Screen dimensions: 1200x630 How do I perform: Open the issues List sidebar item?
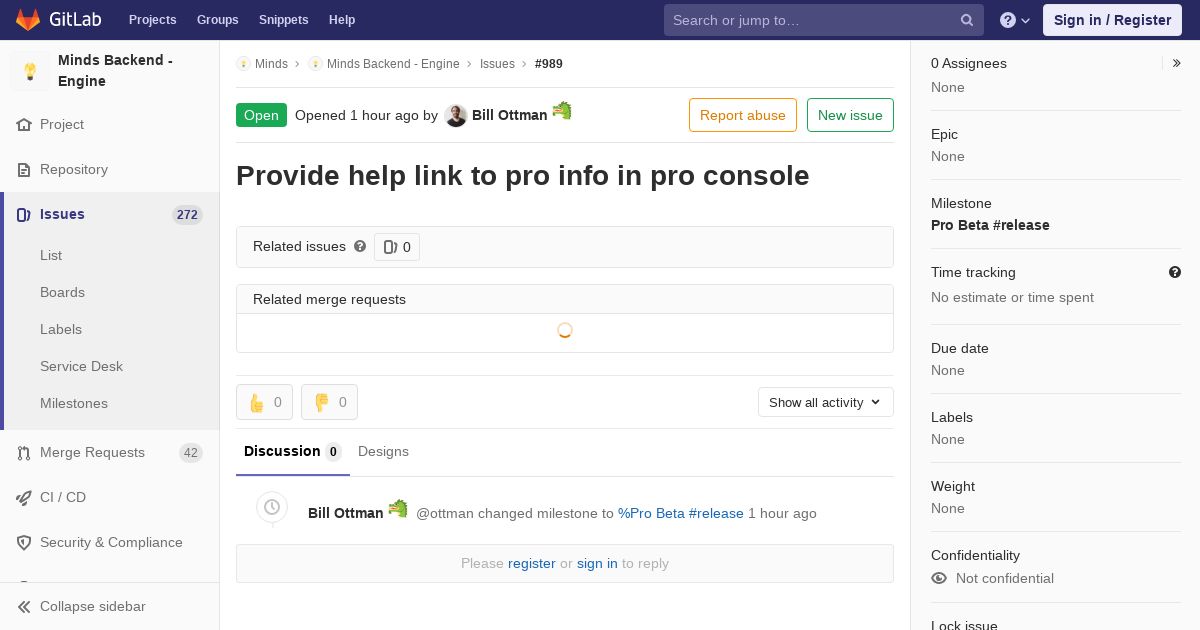pos(51,255)
